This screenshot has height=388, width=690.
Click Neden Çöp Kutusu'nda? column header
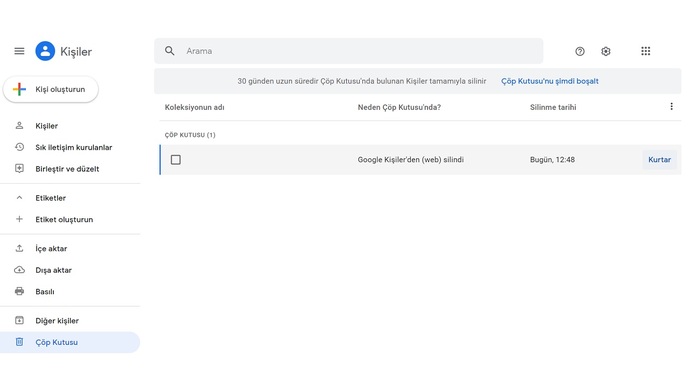[x=399, y=107]
